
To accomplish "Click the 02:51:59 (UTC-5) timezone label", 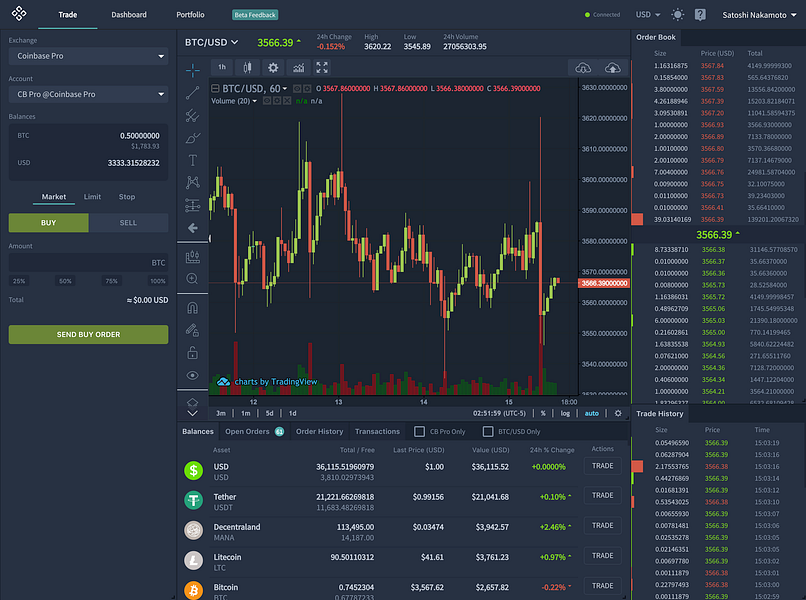I will point(499,413).
